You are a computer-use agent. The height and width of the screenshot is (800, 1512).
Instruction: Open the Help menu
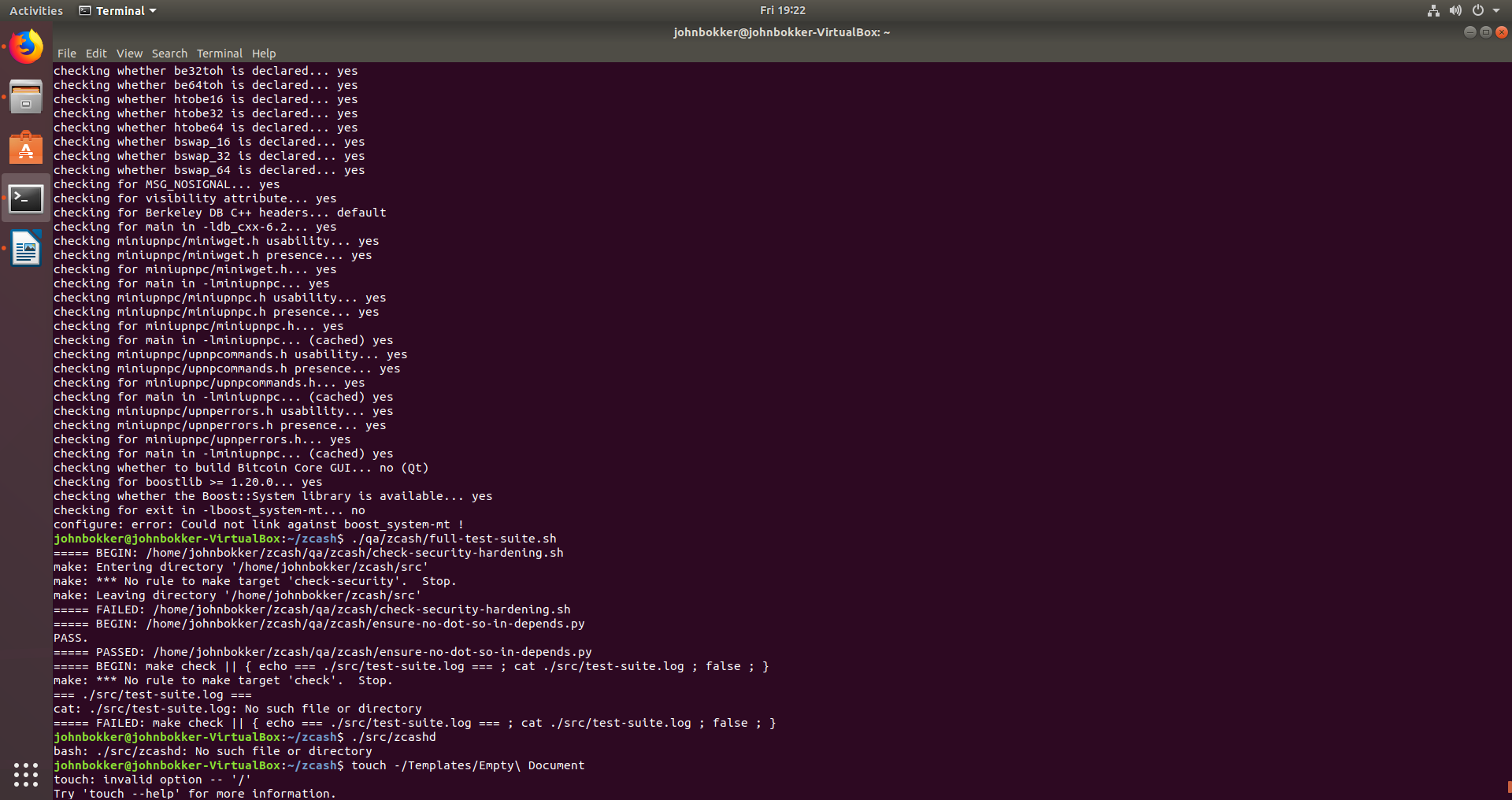[x=264, y=54]
